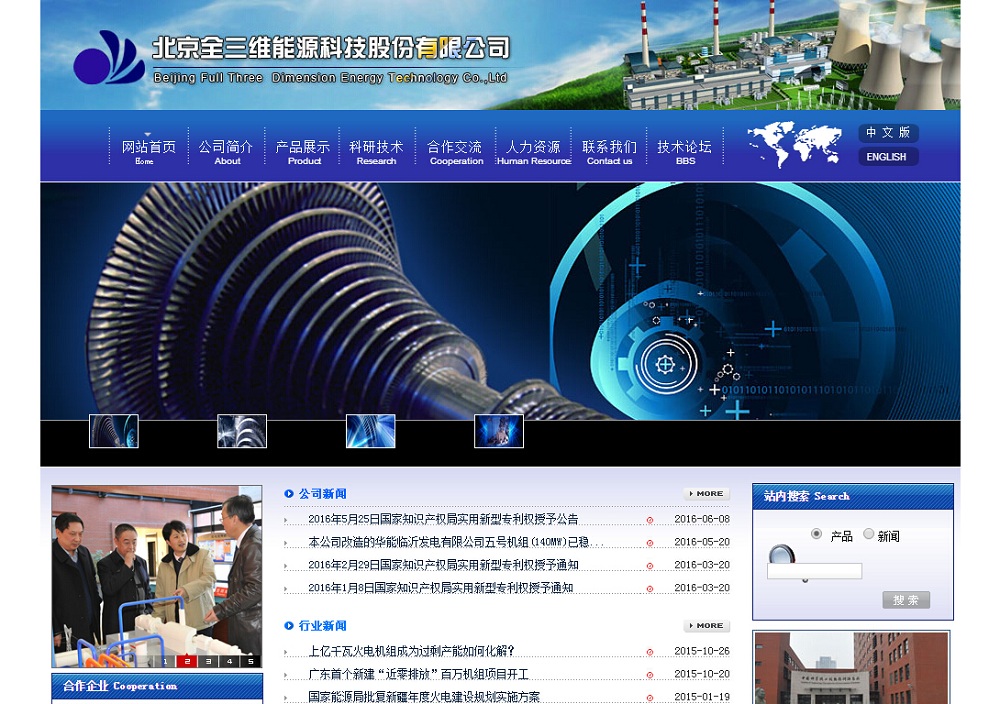The image size is (1000, 704).
Task: Open news 2016年1月8日国家知识产权局 patent notice
Action: tap(440, 588)
